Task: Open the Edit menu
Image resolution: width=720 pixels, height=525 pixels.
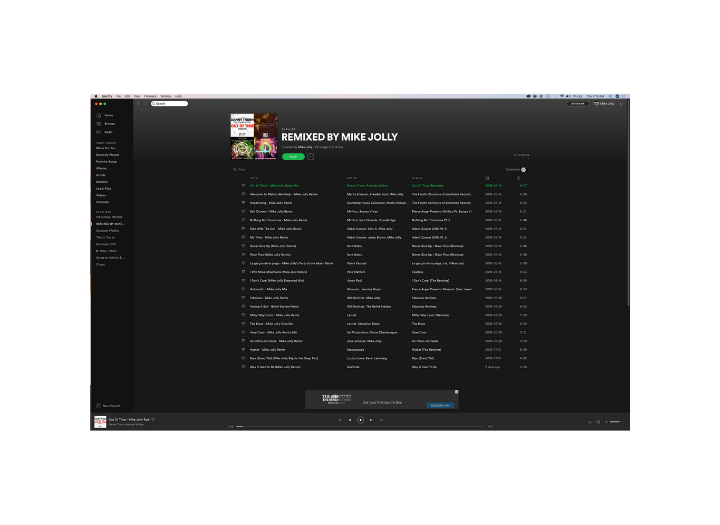Action: (127, 96)
